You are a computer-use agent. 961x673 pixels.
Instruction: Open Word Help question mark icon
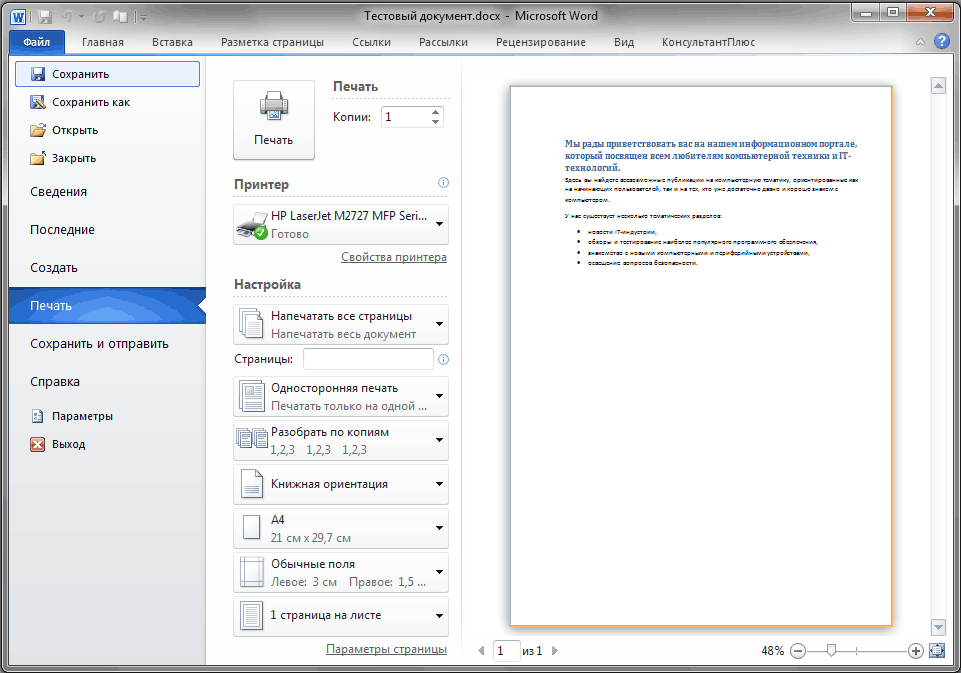pos(941,41)
